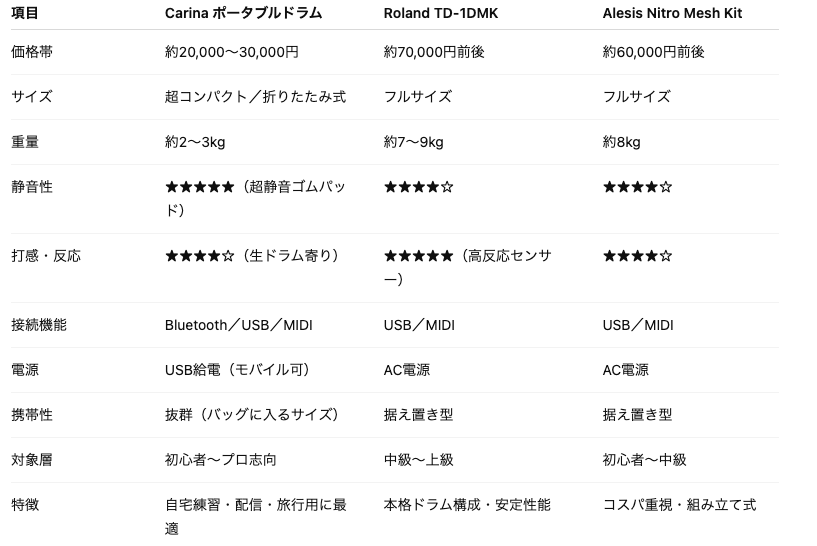Select the 価格帯 row label
817x546 pixels.
tap(32, 52)
